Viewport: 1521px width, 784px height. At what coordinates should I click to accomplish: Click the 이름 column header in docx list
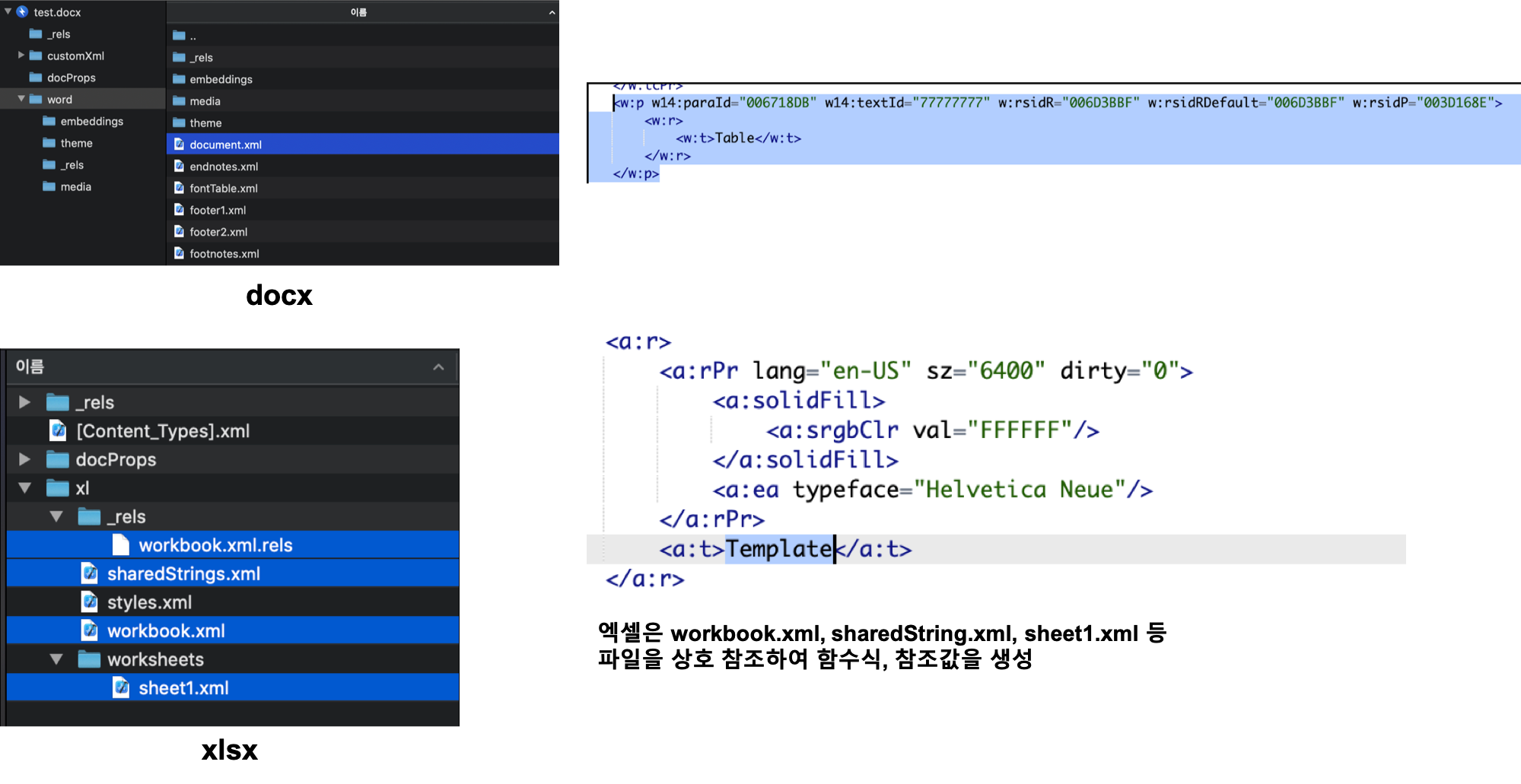[358, 12]
